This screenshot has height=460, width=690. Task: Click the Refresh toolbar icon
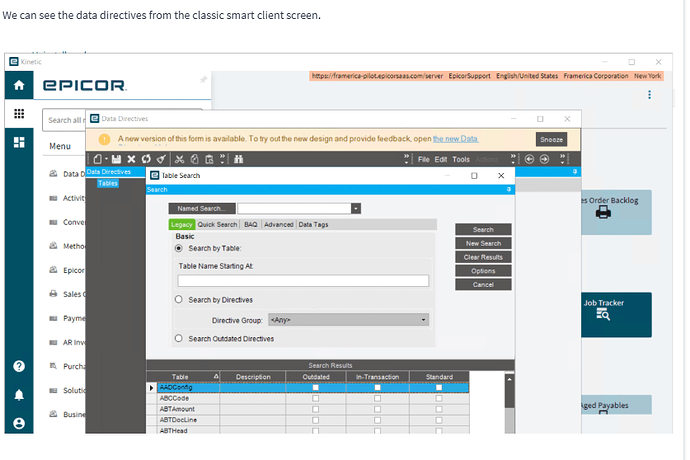click(146, 159)
